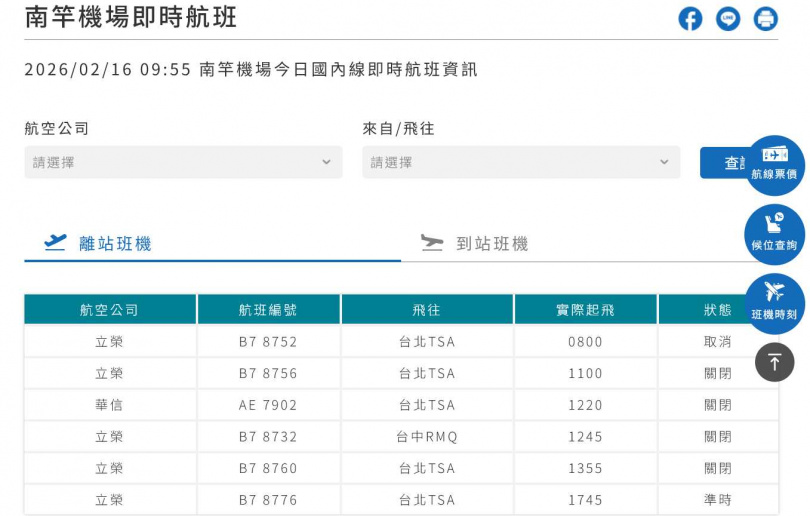This screenshot has height=516, width=810.
Task: Select flight number B7 8756
Action: click(x=268, y=373)
